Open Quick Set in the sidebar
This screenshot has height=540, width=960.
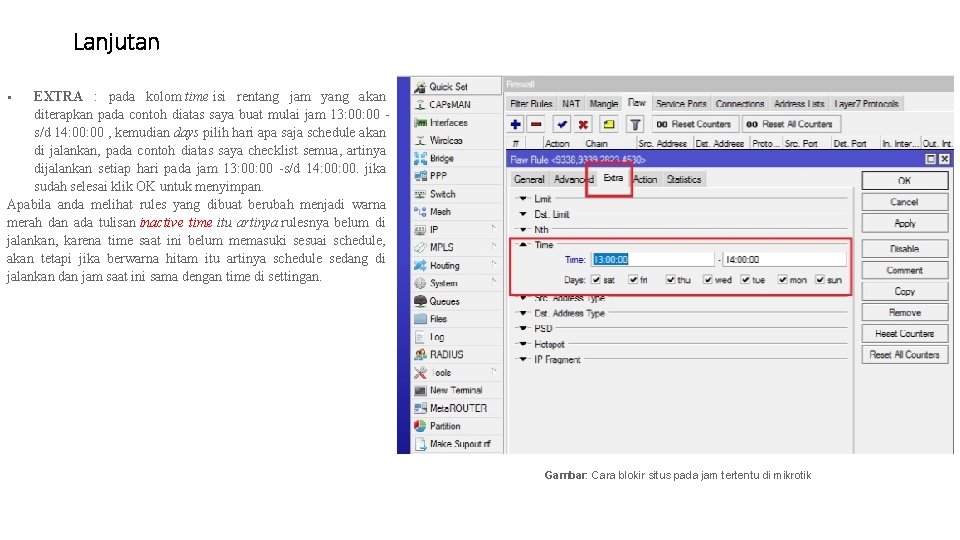[x=456, y=86]
